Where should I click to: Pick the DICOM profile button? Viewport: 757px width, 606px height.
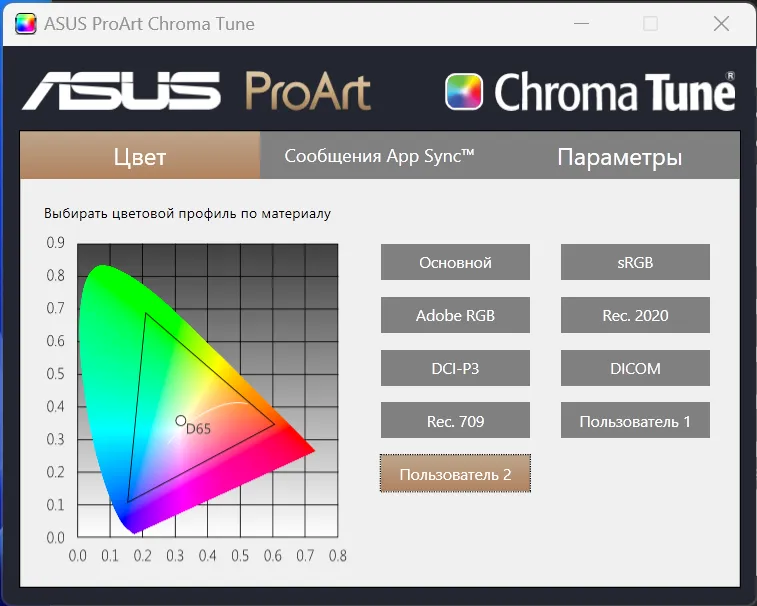click(x=635, y=368)
